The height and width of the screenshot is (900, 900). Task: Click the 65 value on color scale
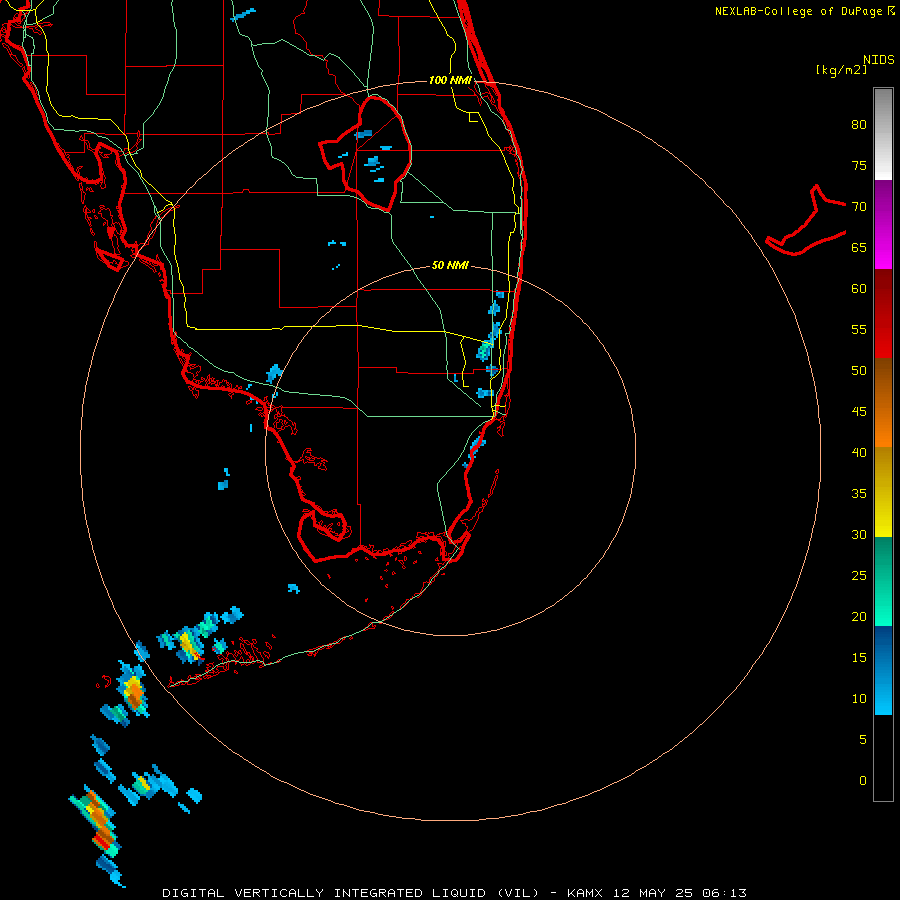coord(859,247)
